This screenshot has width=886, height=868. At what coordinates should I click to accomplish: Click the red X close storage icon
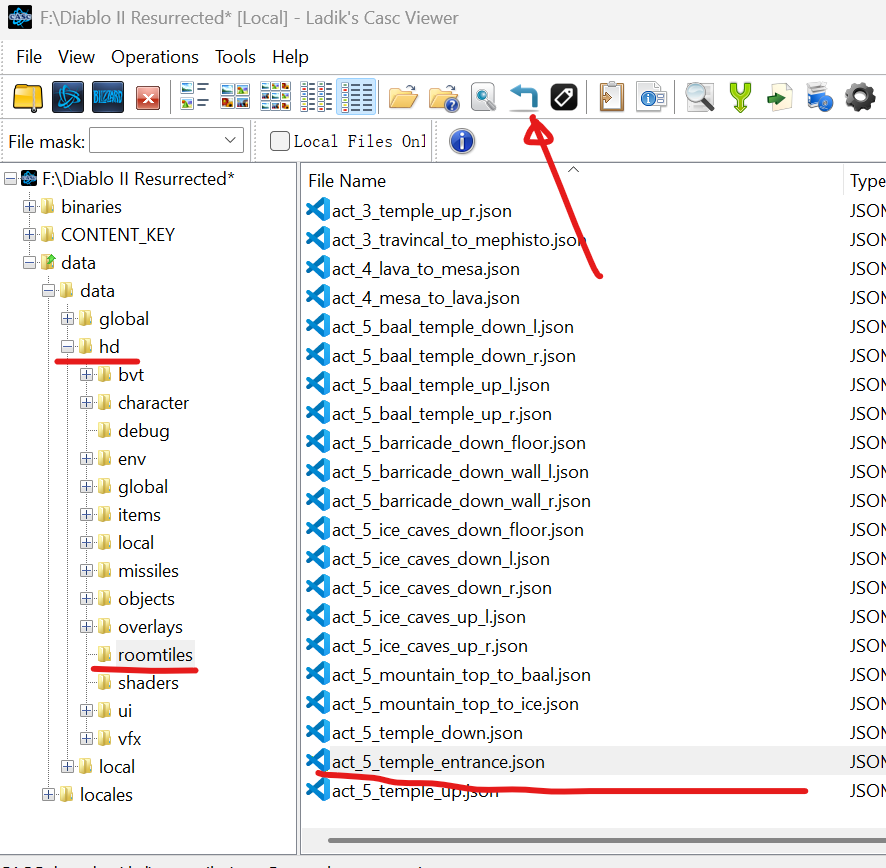(148, 98)
